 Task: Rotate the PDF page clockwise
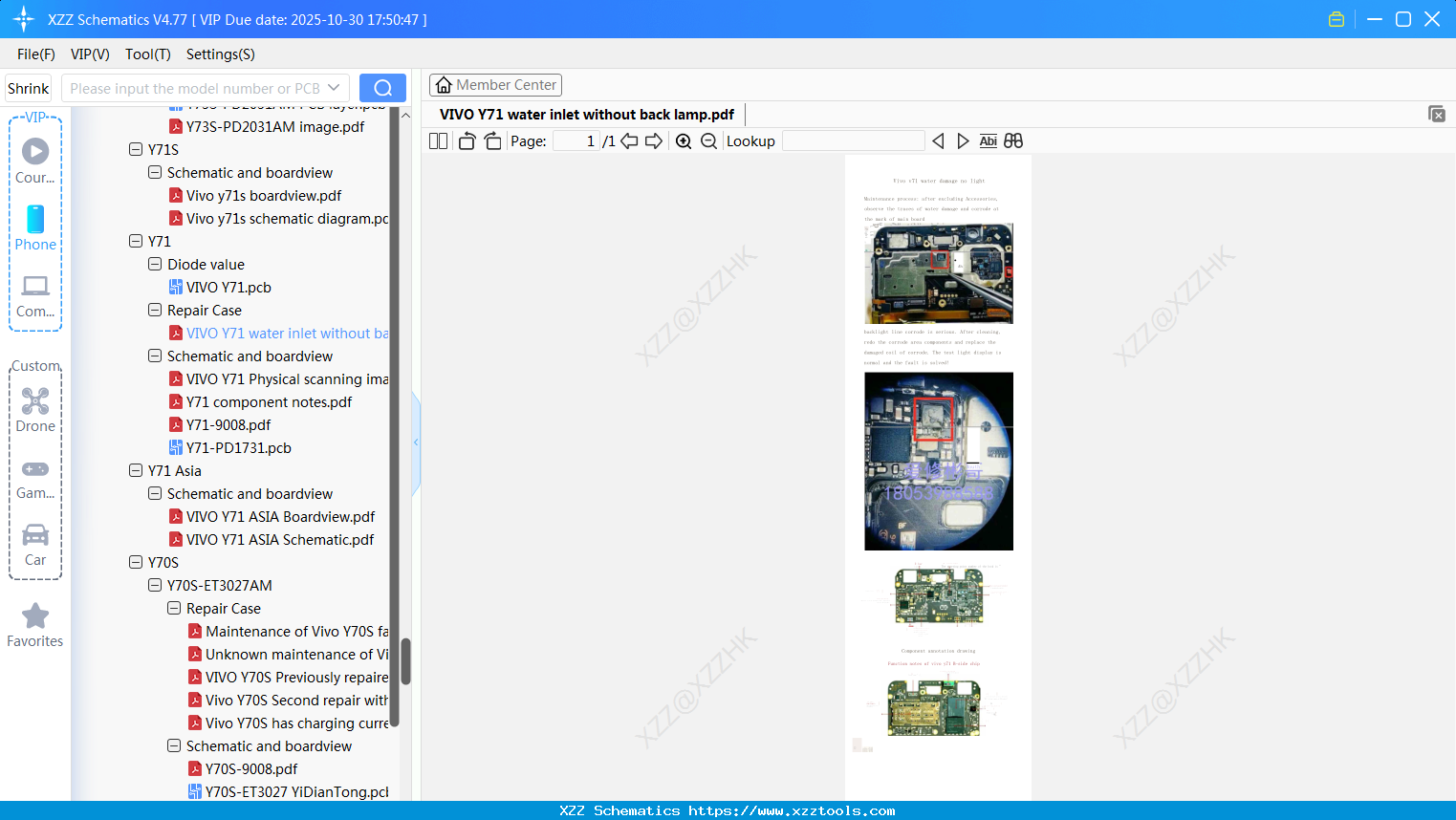492,141
